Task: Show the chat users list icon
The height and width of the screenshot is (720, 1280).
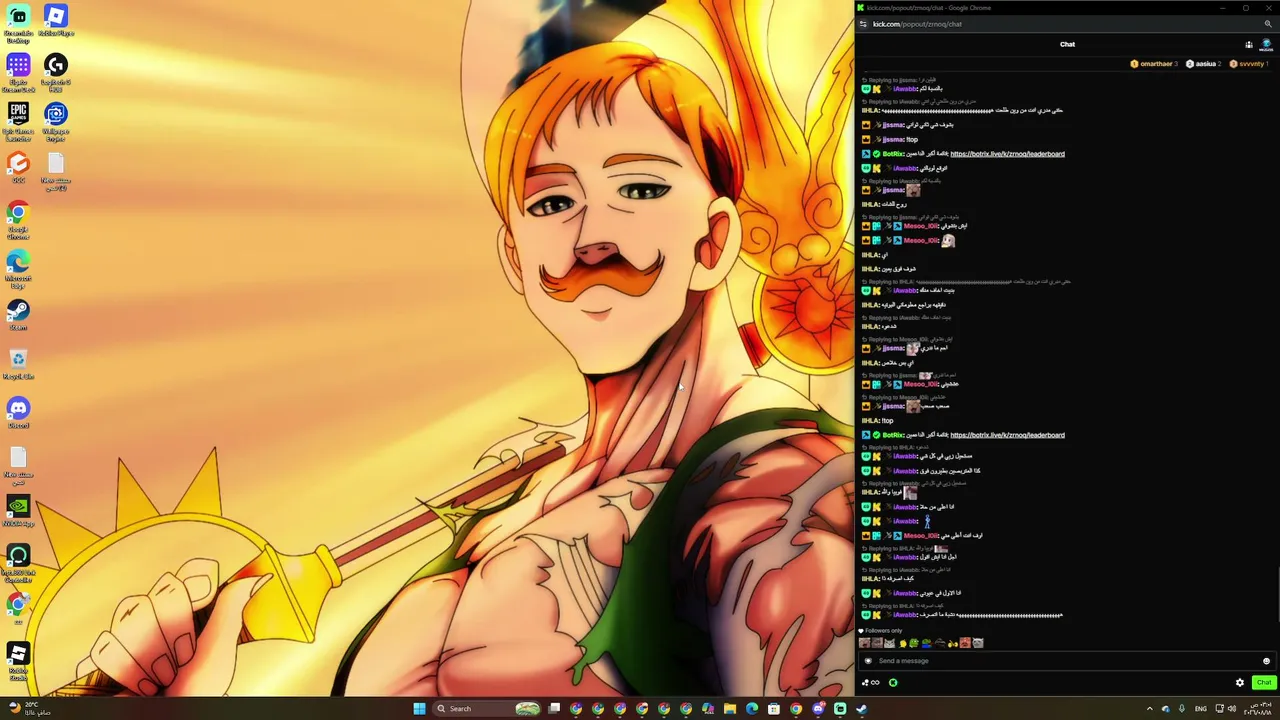Action: (1249, 44)
